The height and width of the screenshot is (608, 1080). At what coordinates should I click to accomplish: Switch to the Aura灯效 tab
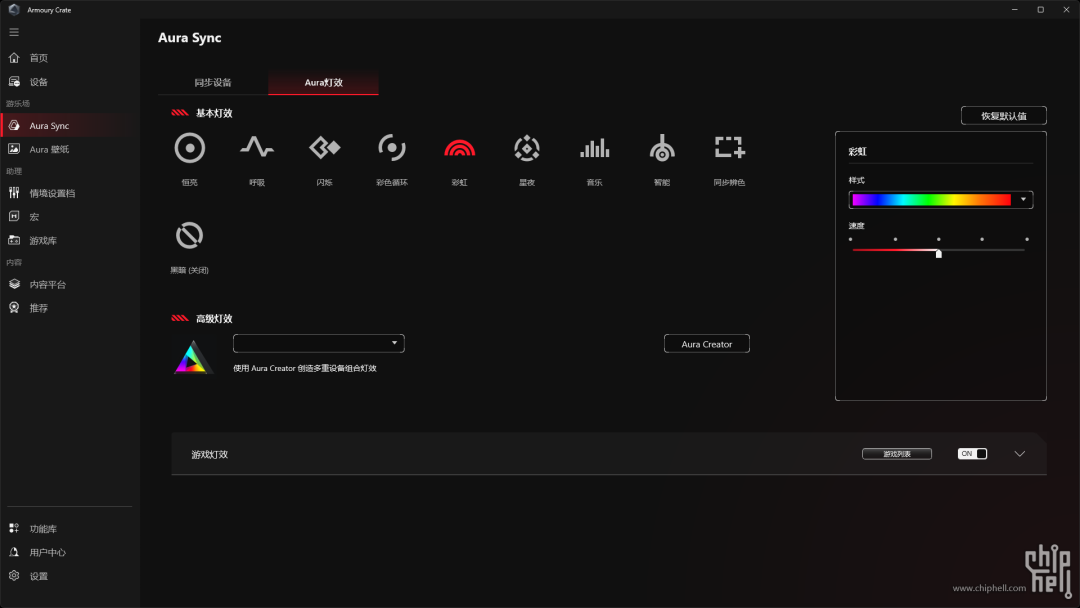(324, 83)
